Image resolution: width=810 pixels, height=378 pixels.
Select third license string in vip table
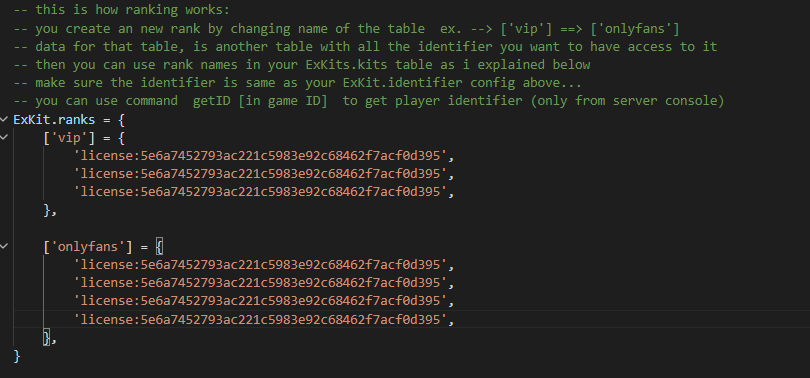(x=260, y=192)
